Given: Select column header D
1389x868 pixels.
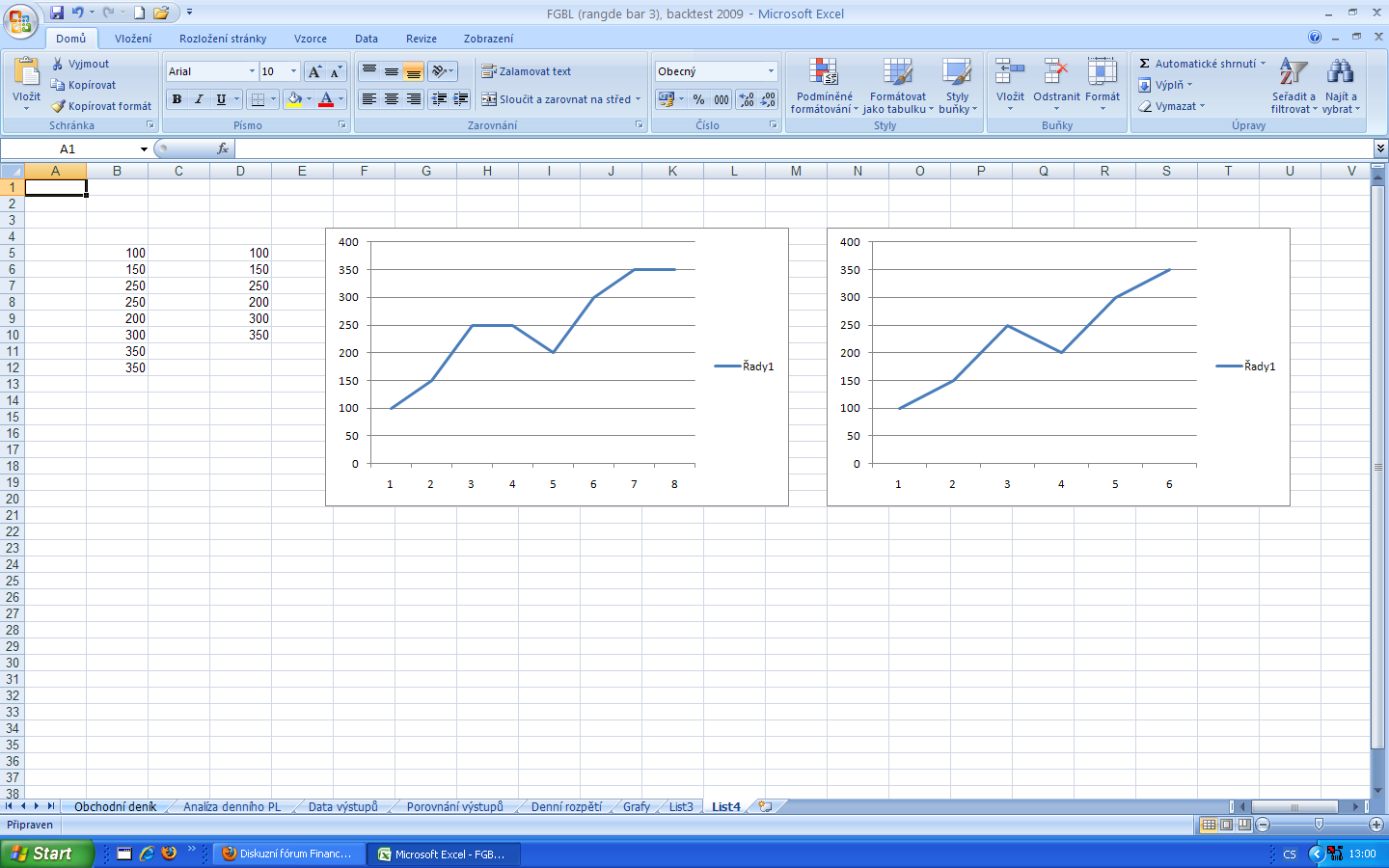Looking at the screenshot, I should [240, 171].
